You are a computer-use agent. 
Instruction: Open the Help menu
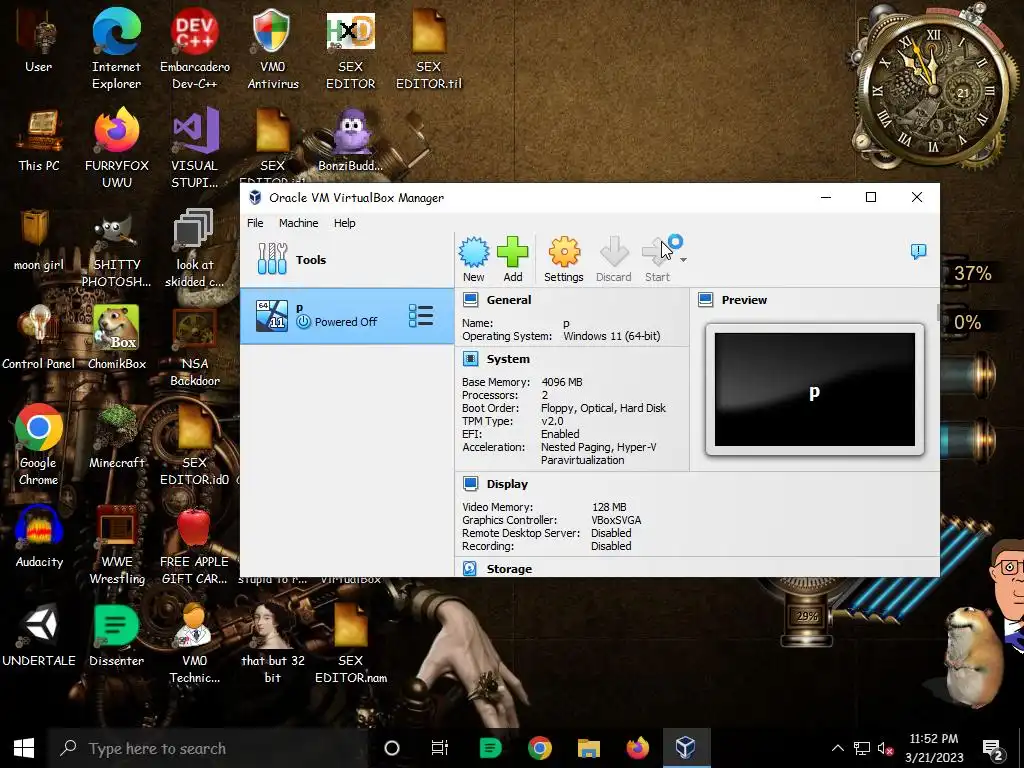[x=344, y=223]
